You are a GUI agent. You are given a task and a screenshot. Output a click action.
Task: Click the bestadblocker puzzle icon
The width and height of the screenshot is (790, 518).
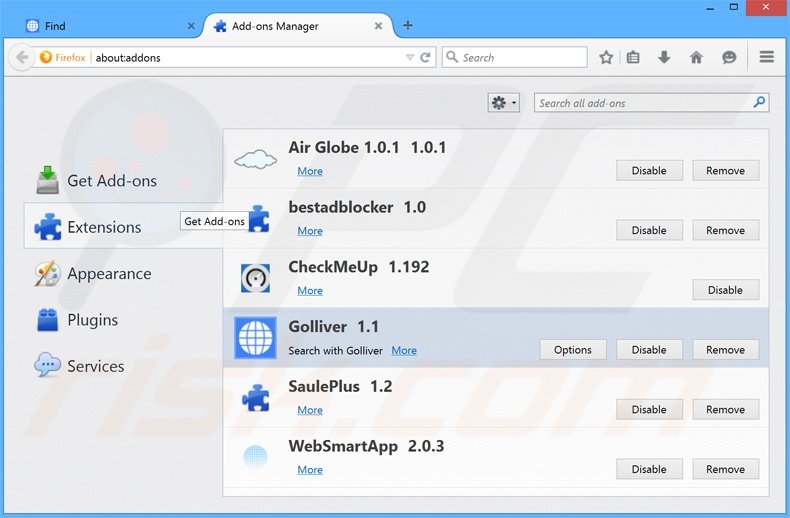259,219
